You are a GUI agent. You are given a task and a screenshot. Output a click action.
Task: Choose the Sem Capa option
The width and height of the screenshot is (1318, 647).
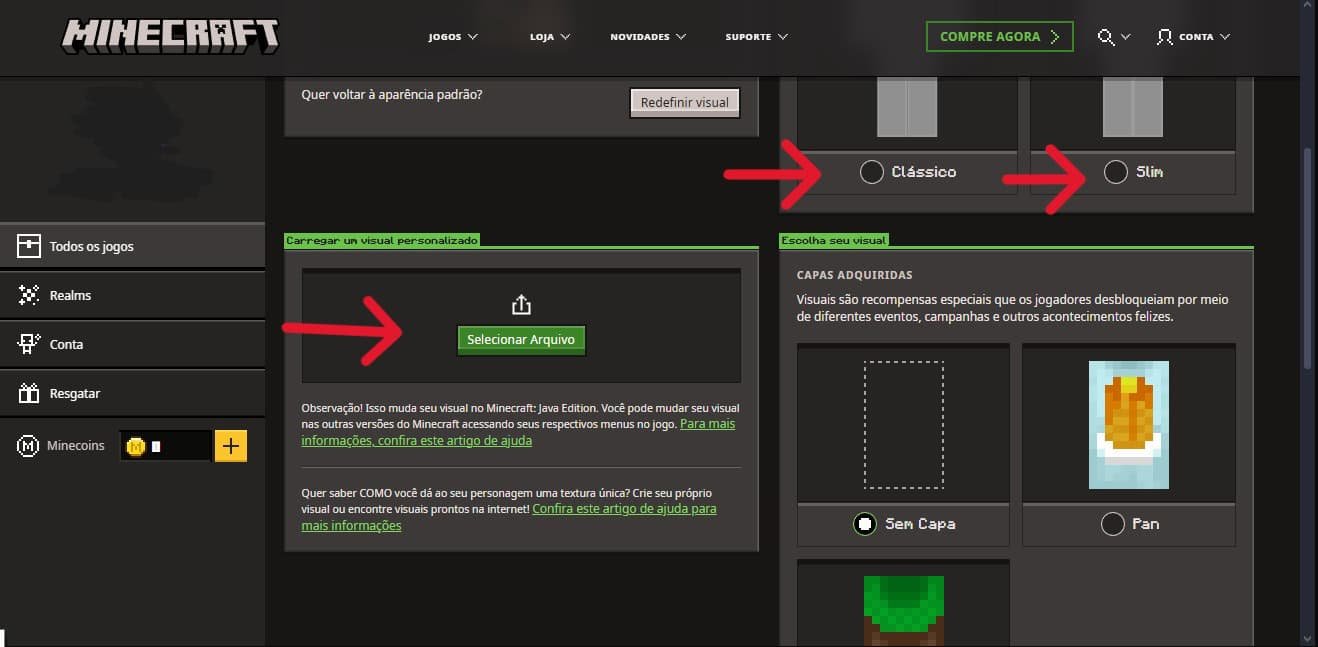(x=865, y=523)
